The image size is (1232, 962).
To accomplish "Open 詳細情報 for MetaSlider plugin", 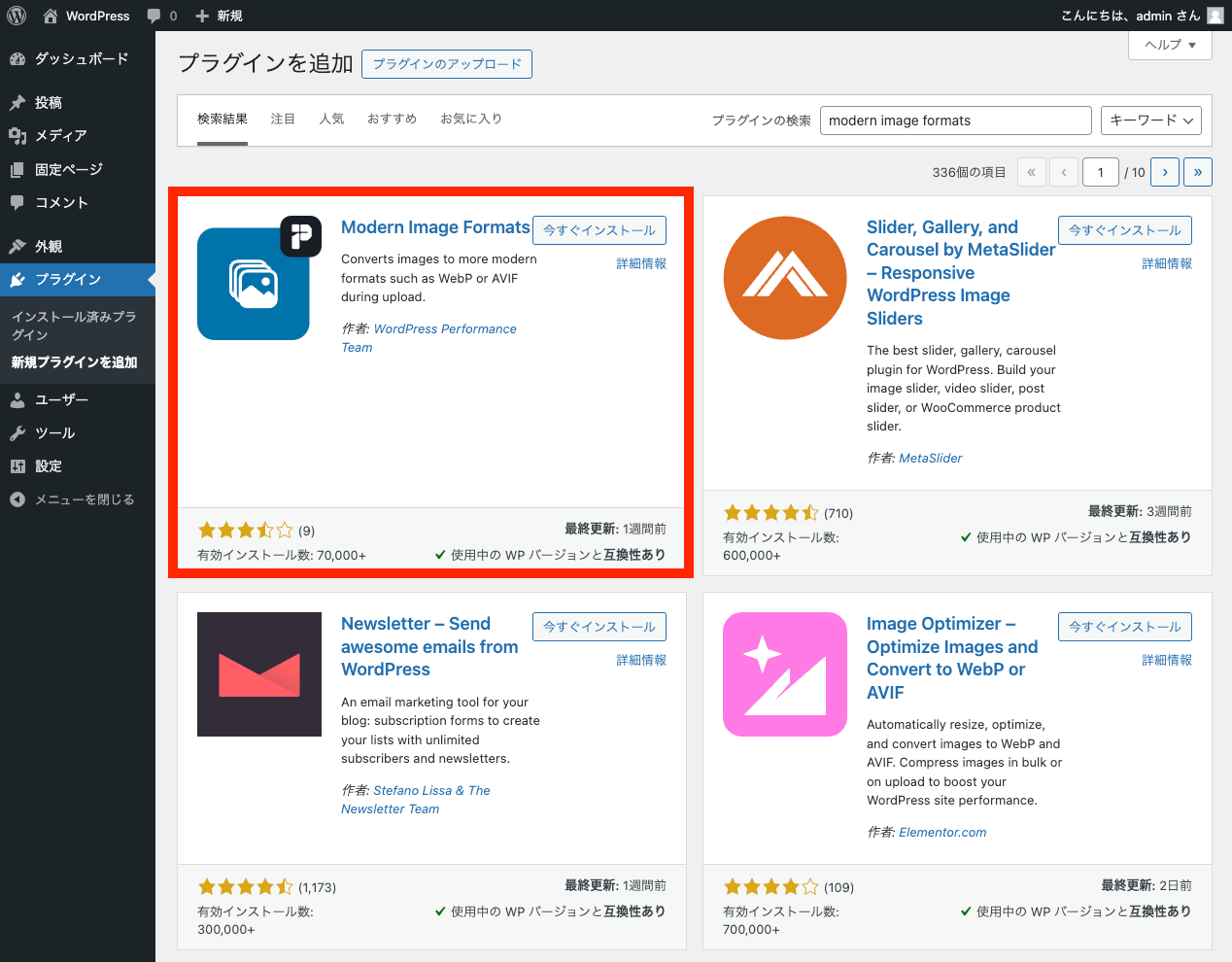I will [1167, 263].
